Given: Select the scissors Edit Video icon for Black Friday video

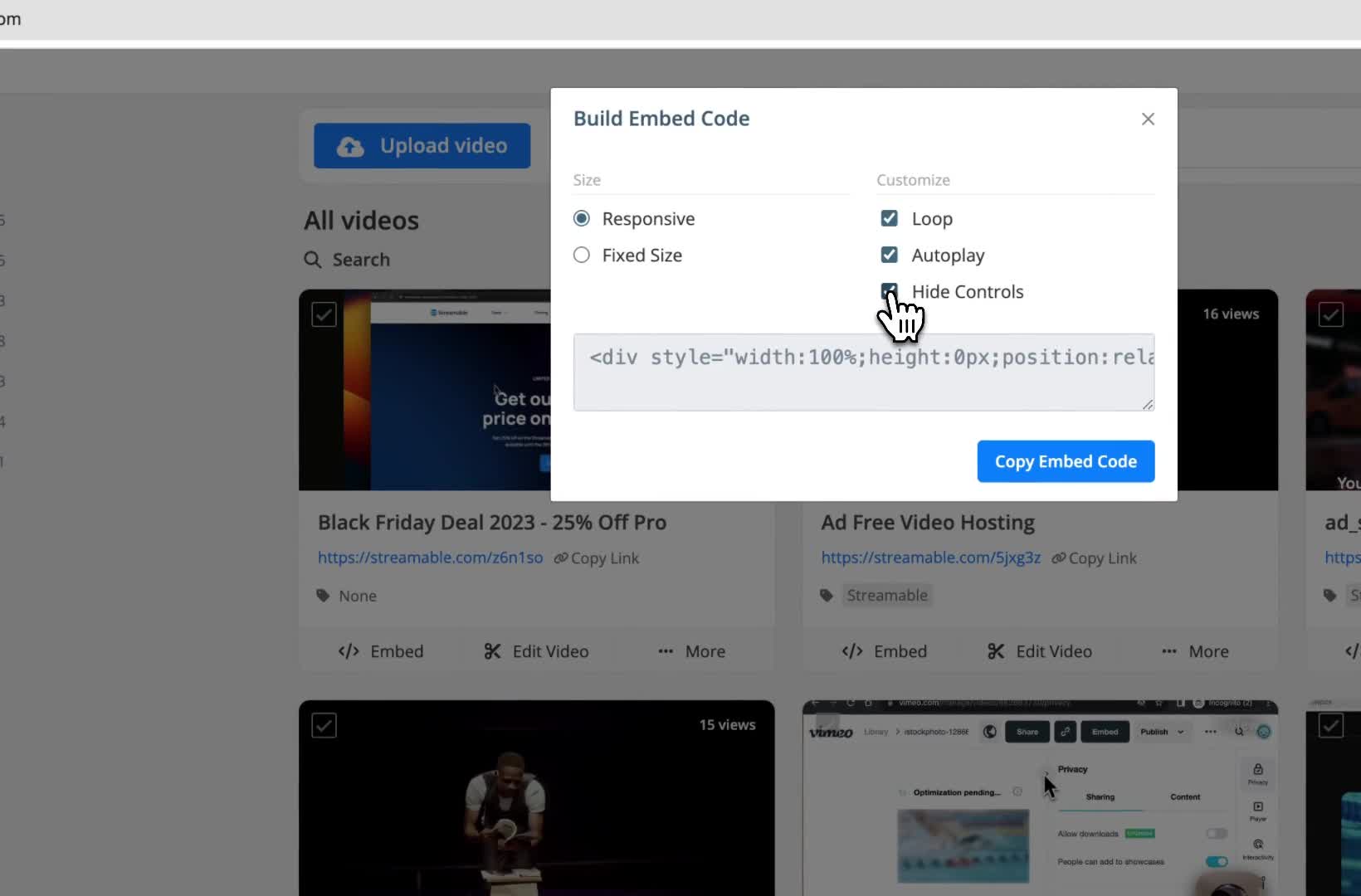Looking at the screenshot, I should click(x=493, y=651).
